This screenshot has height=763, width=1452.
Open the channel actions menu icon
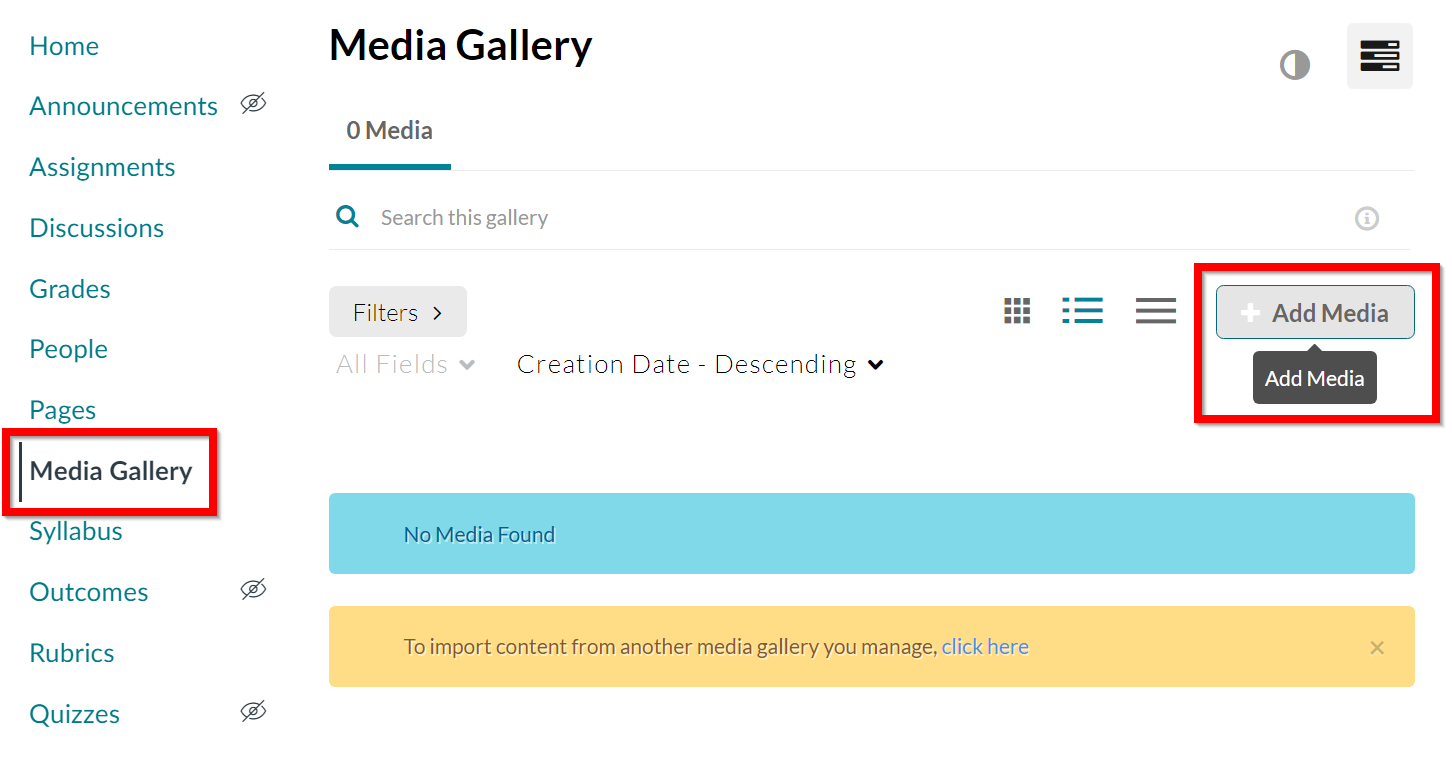[1379, 56]
